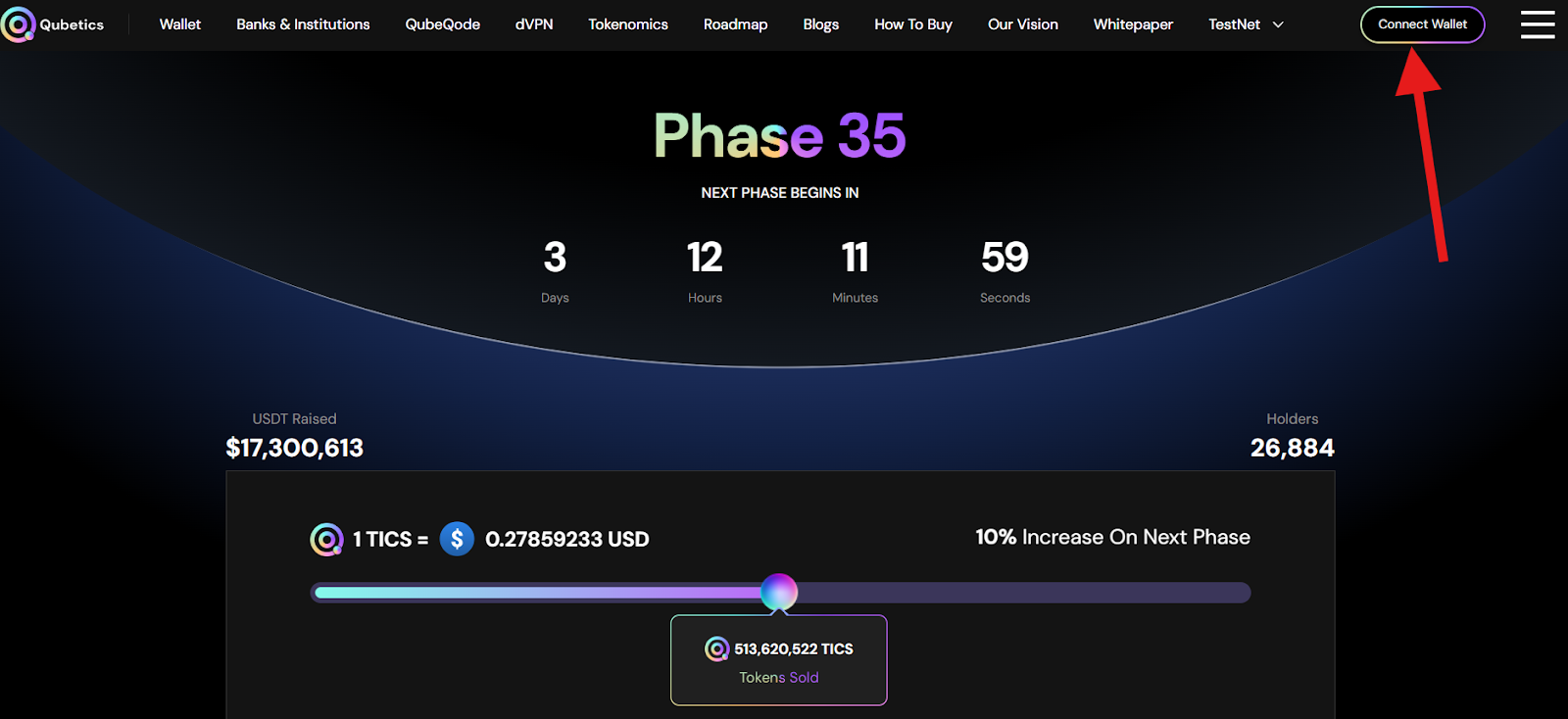Open the hamburger menu icon
This screenshot has width=1568, height=719.
pos(1538,24)
